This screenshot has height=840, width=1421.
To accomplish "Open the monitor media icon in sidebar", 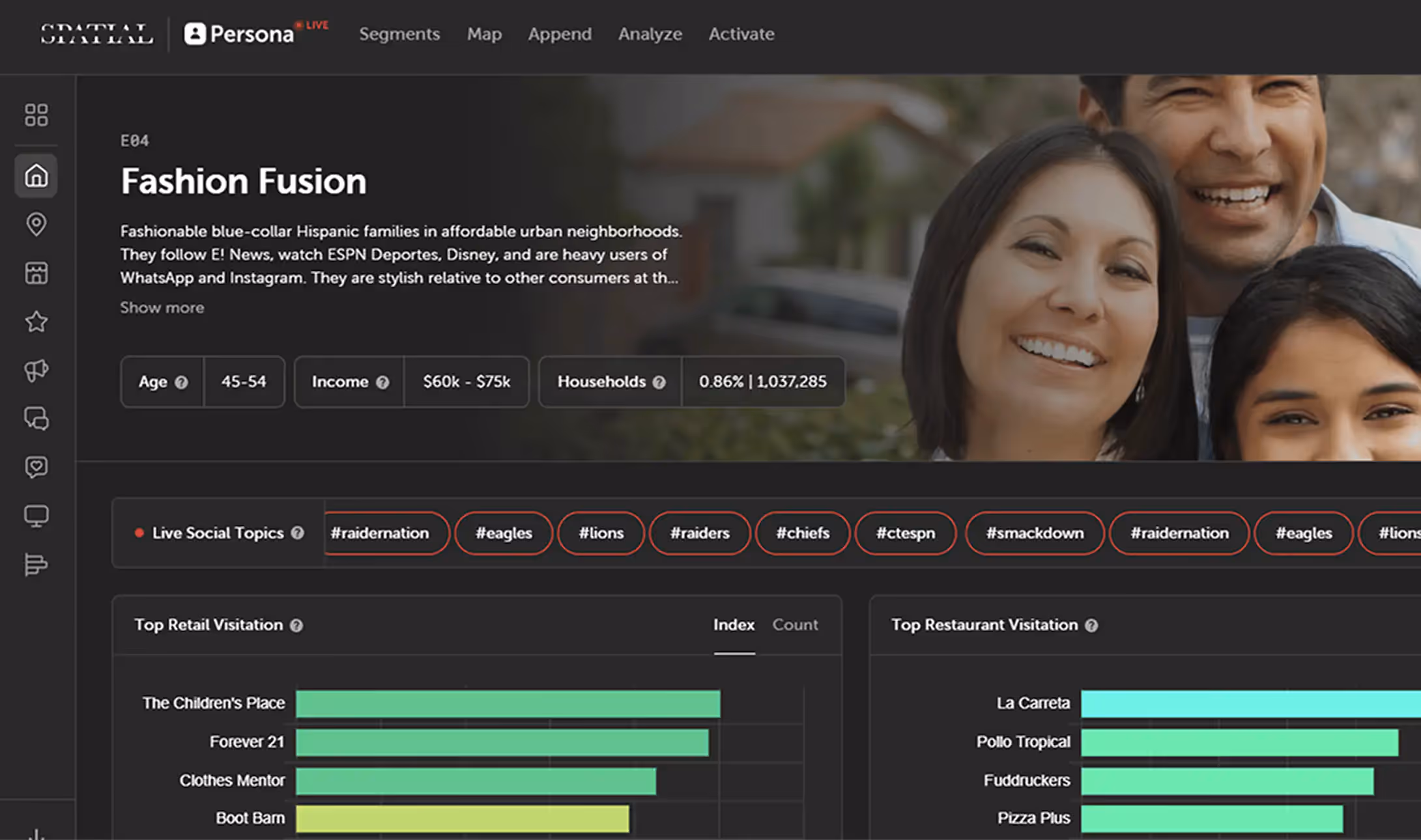I will [x=36, y=516].
